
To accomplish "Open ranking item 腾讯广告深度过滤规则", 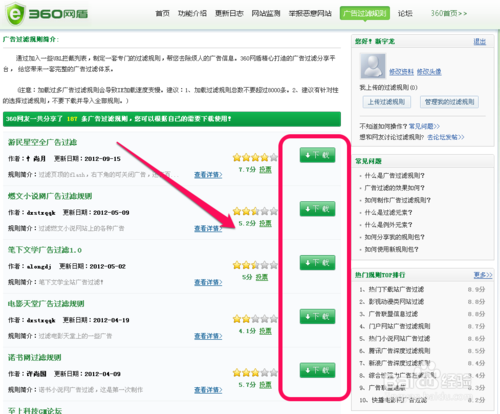I will click(x=399, y=351).
